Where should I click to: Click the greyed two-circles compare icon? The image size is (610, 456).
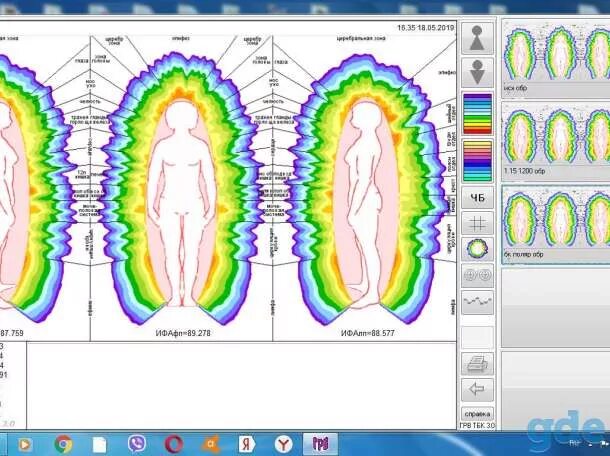coord(477,275)
